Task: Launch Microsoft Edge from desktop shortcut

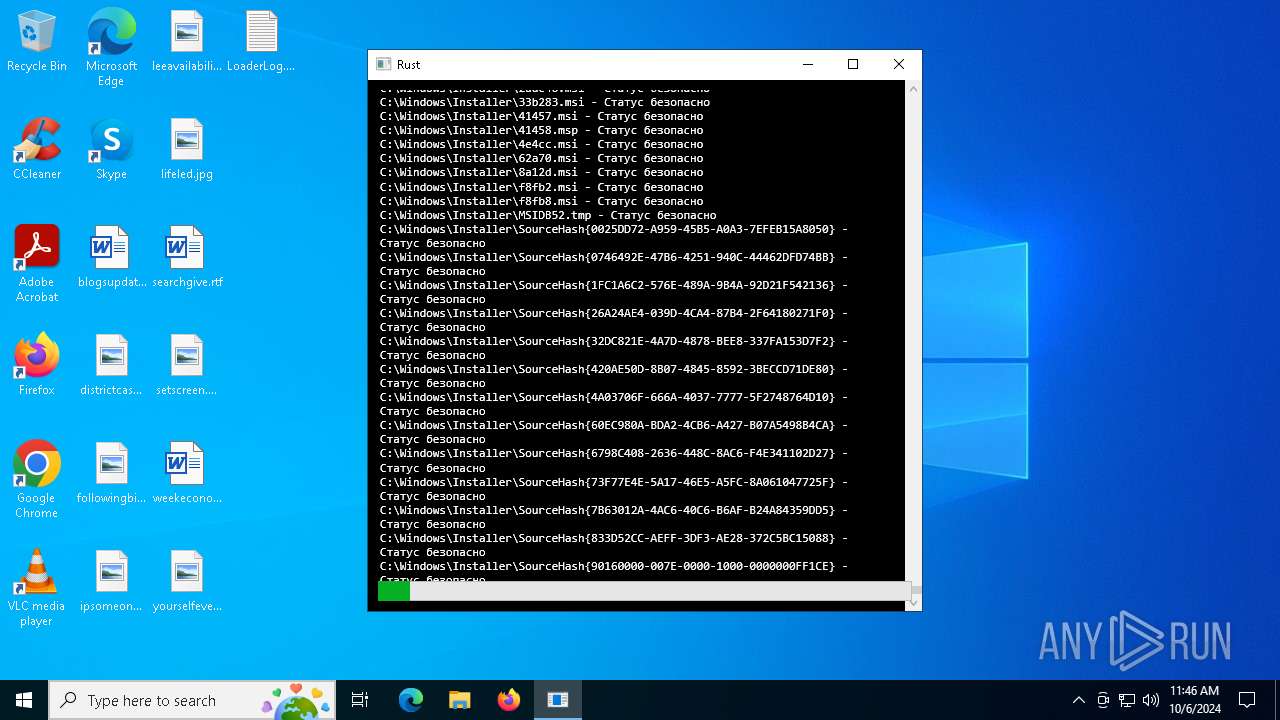Action: (111, 48)
